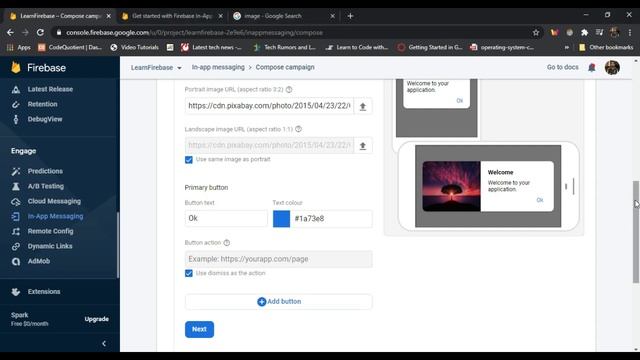
Task: Open the Learn to Code with bookmark
Action: pos(357,47)
